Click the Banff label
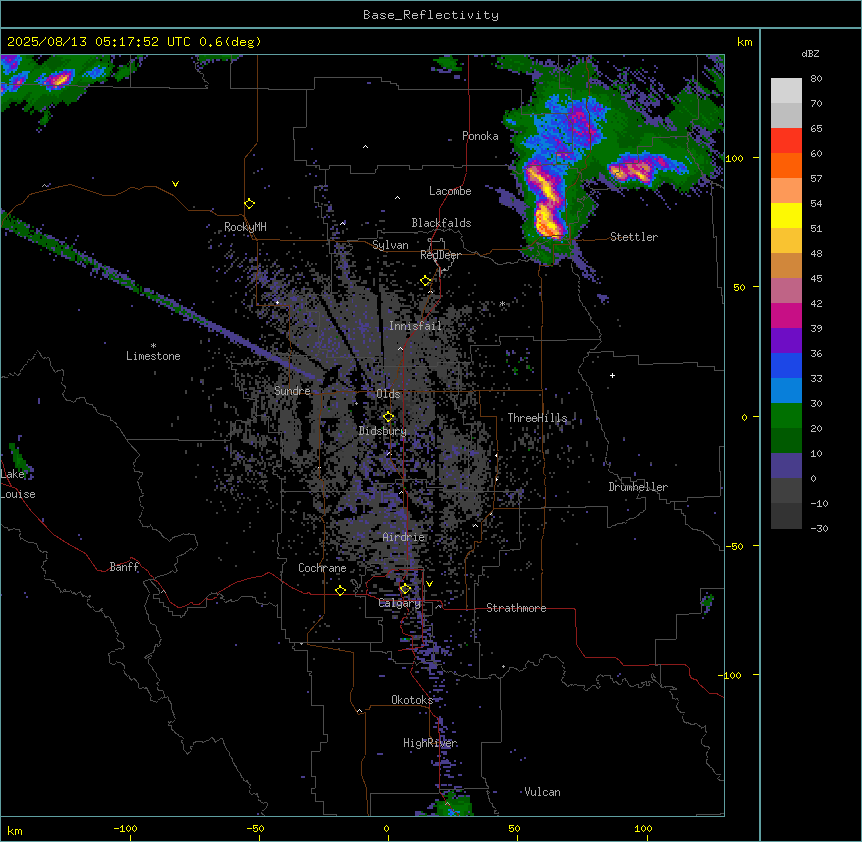The height and width of the screenshot is (842, 862). (124, 567)
